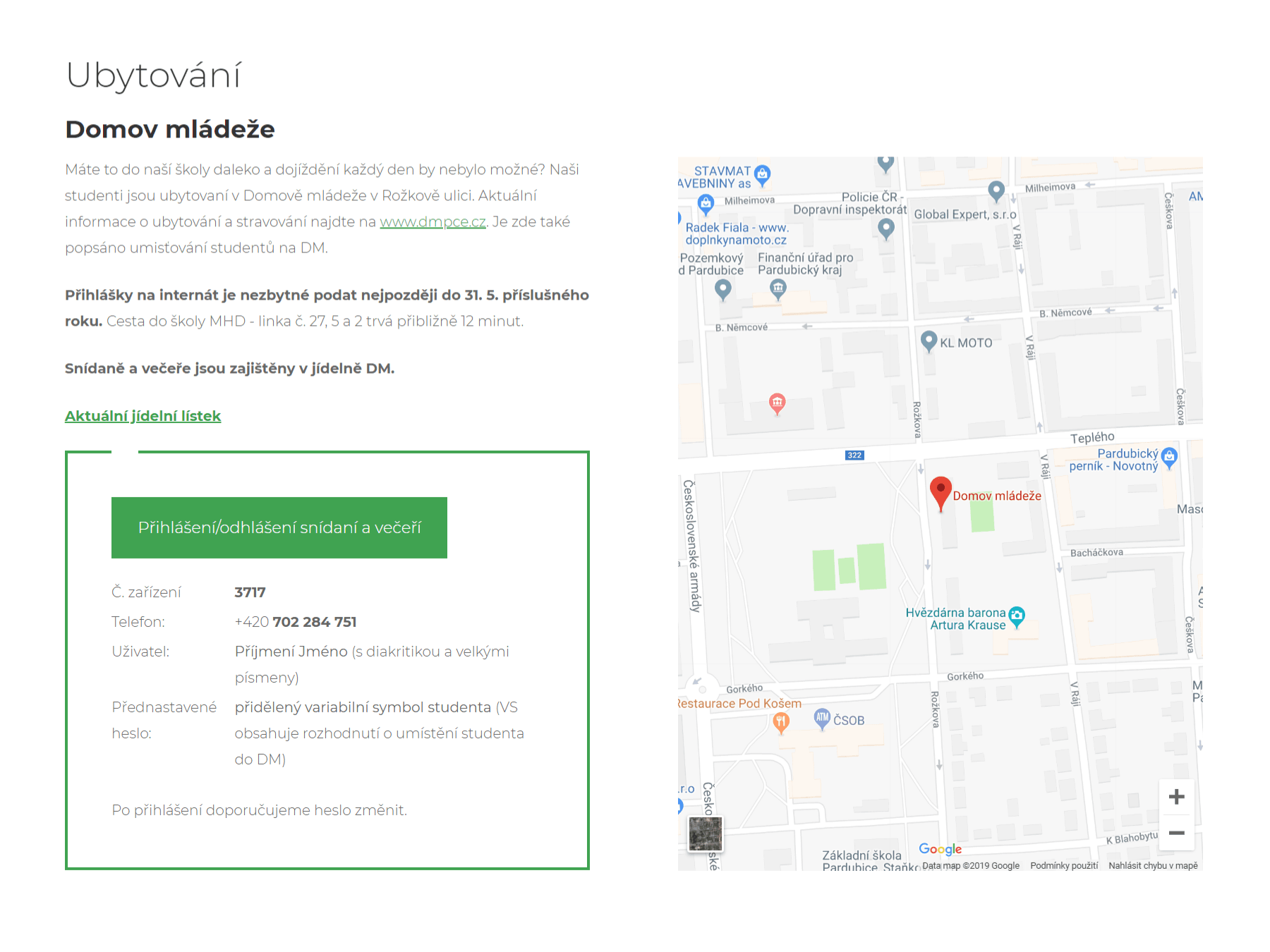Click Pardubický perník shopping bag icon
Screen dimensions: 1270x952
pyautogui.click(x=1169, y=457)
